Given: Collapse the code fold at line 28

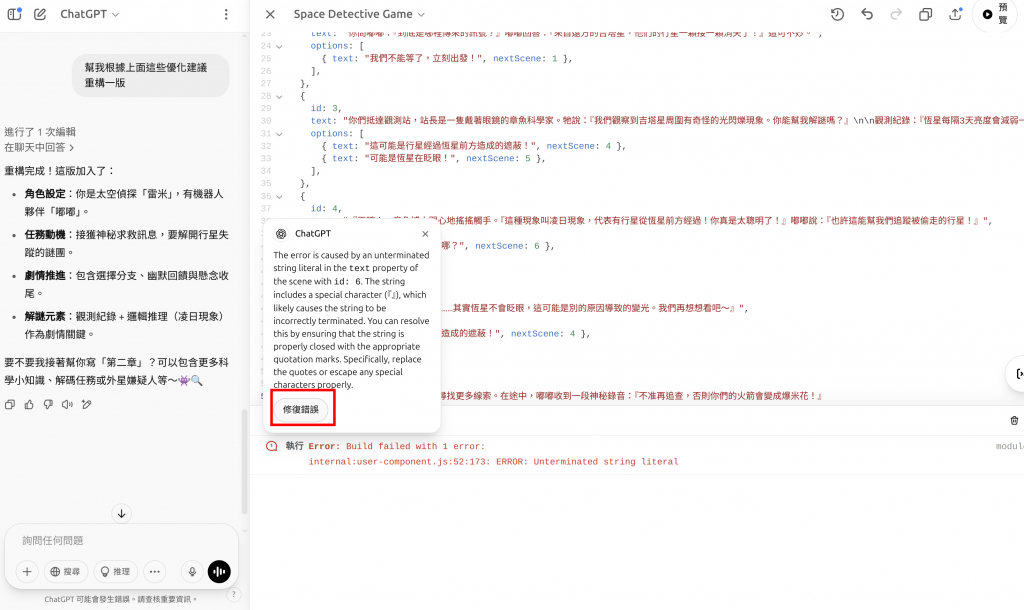Looking at the screenshot, I should click(x=280, y=97).
